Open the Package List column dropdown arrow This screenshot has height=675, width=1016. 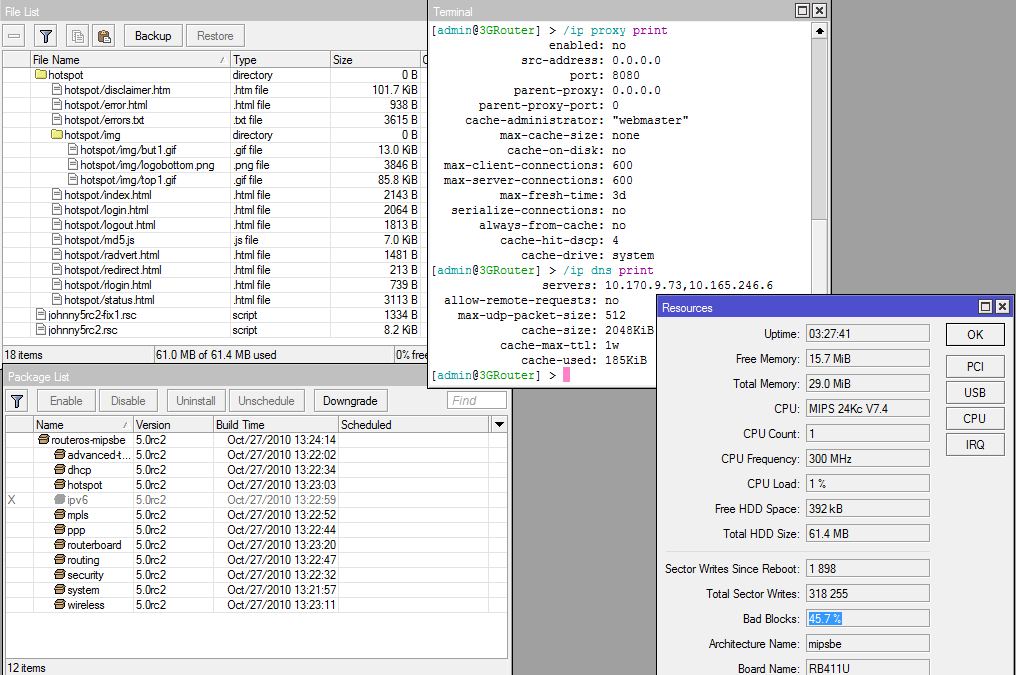pyautogui.click(x=499, y=425)
